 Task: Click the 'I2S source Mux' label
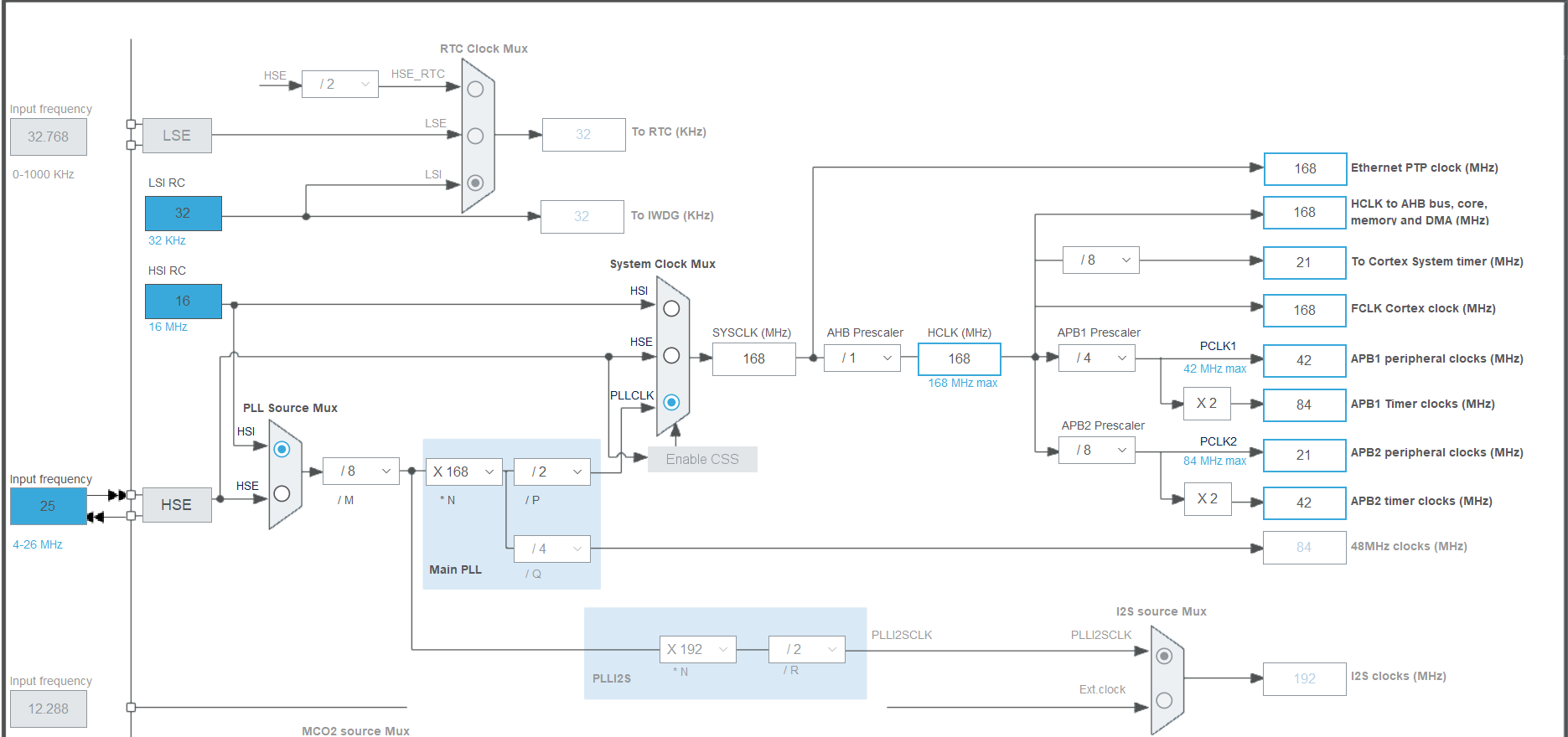(x=1162, y=612)
